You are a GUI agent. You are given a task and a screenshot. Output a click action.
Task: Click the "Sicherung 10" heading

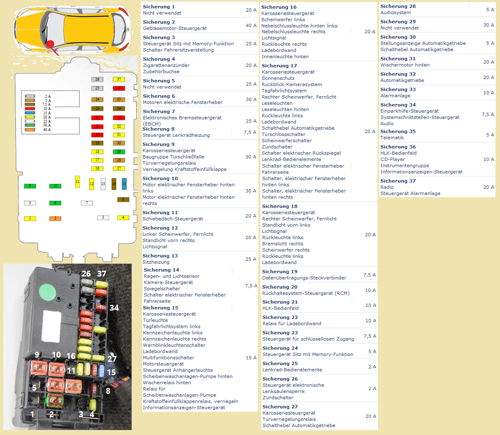point(160,179)
